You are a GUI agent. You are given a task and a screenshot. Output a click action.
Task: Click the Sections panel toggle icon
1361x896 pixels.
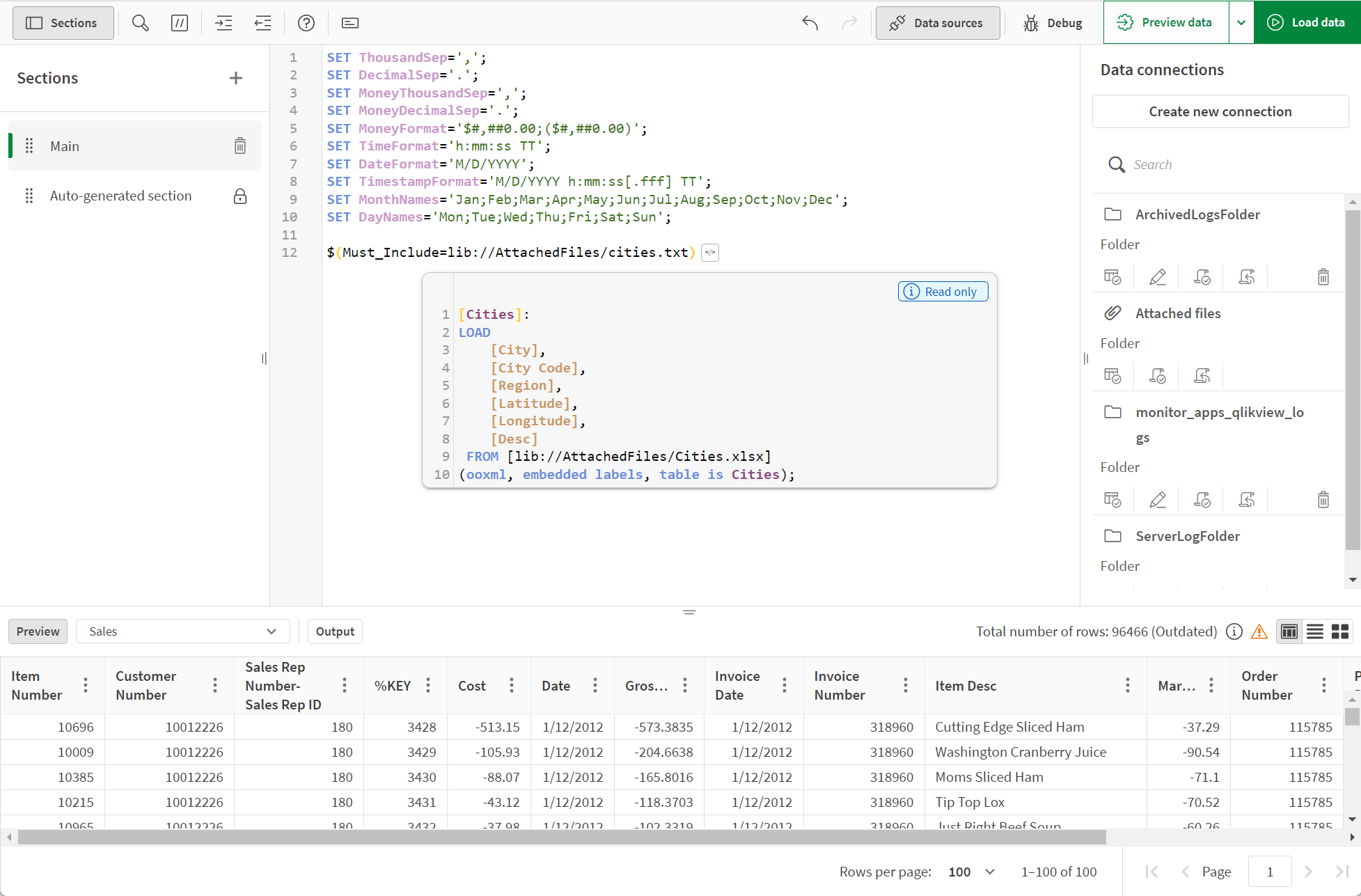(62, 22)
